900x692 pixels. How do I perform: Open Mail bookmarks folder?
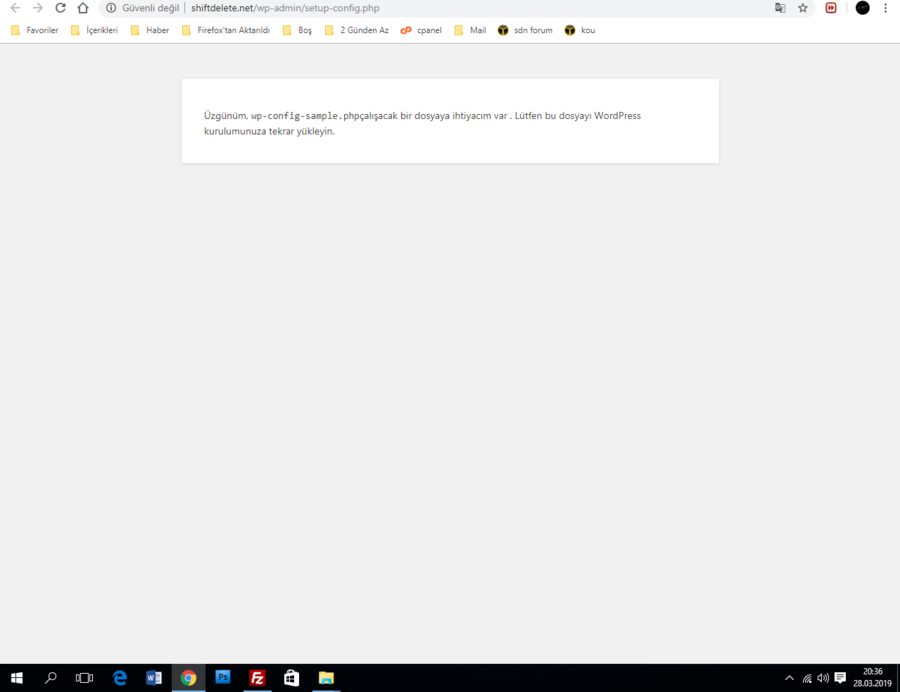pos(470,30)
